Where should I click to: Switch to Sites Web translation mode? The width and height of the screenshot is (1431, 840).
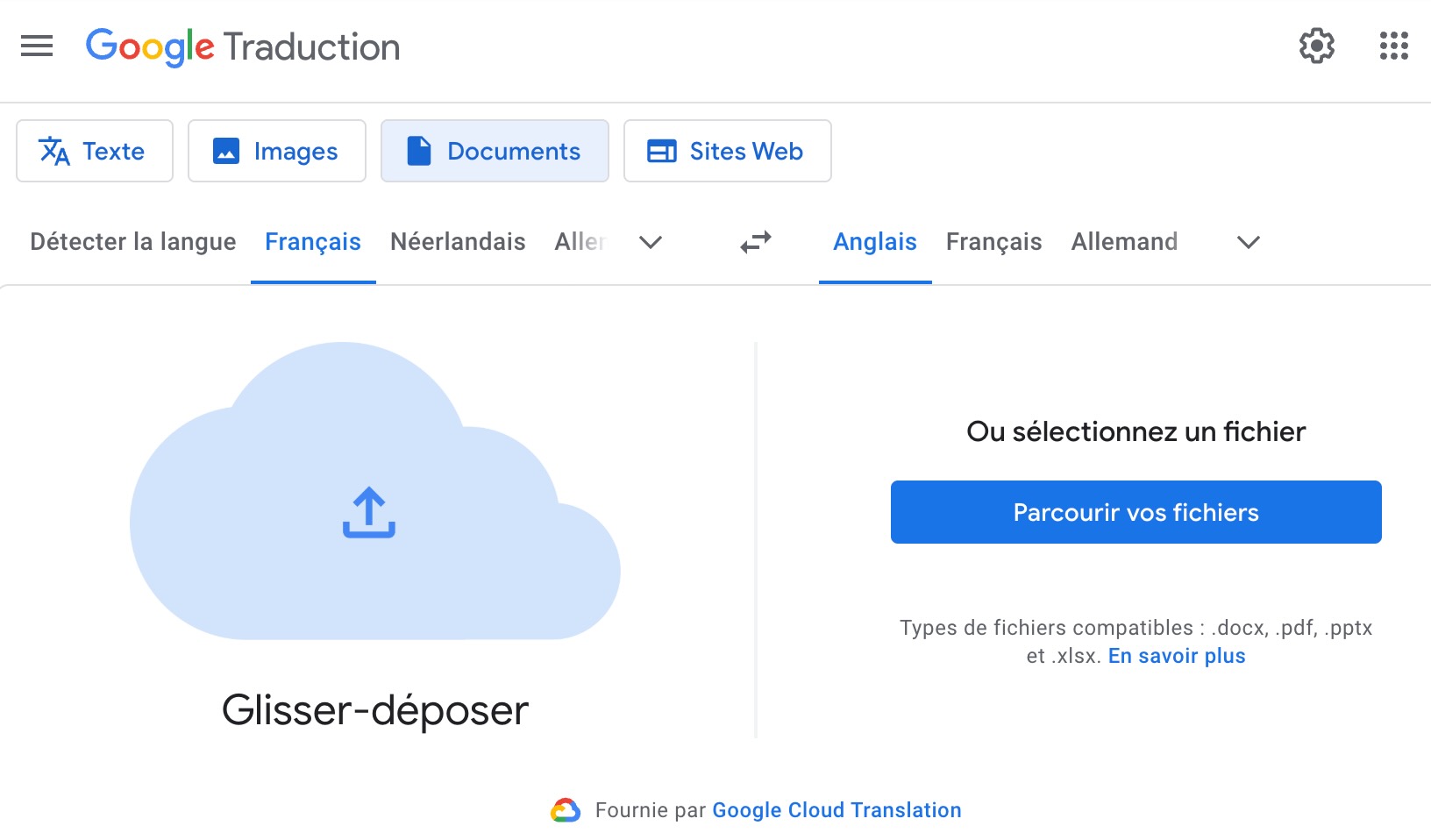coord(727,151)
